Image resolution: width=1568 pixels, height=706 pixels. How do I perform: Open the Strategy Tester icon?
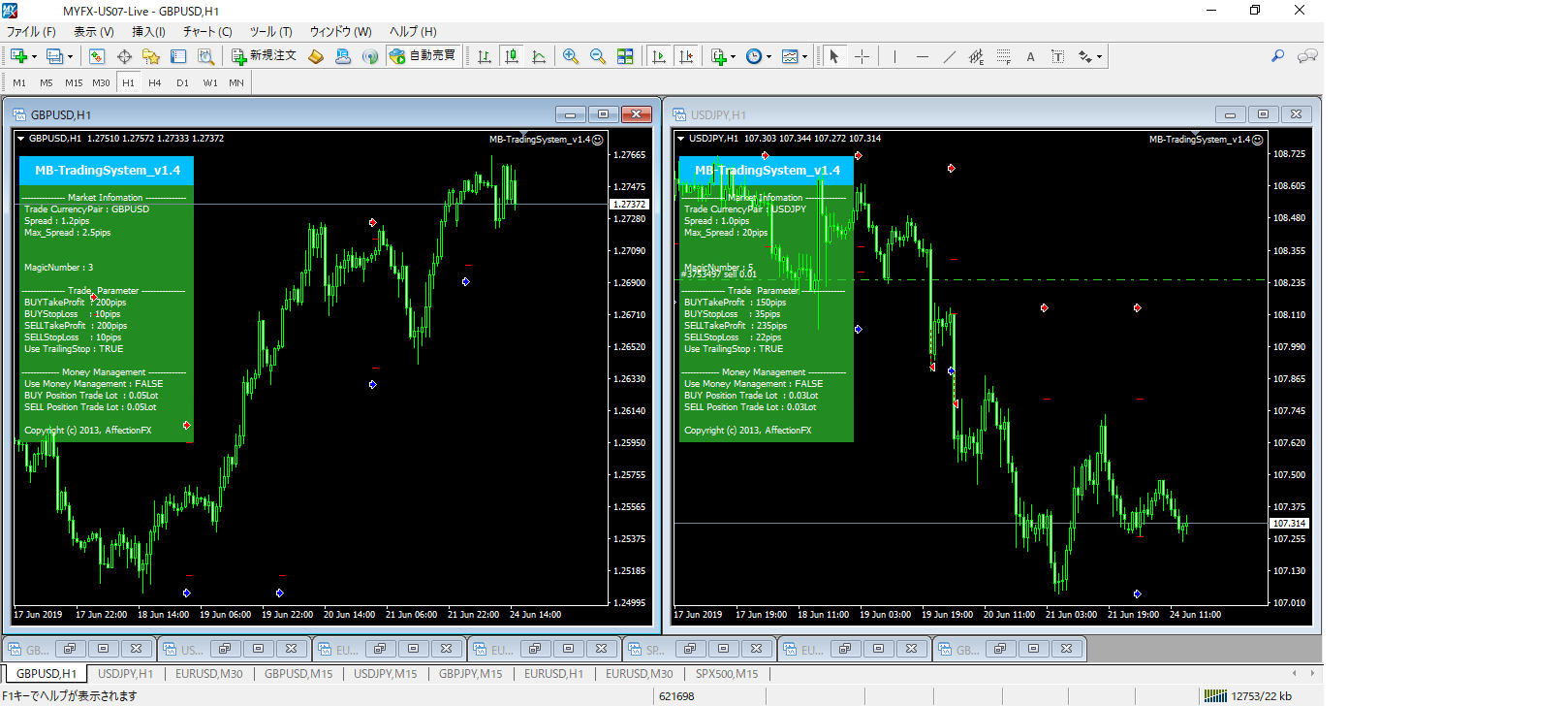205,56
